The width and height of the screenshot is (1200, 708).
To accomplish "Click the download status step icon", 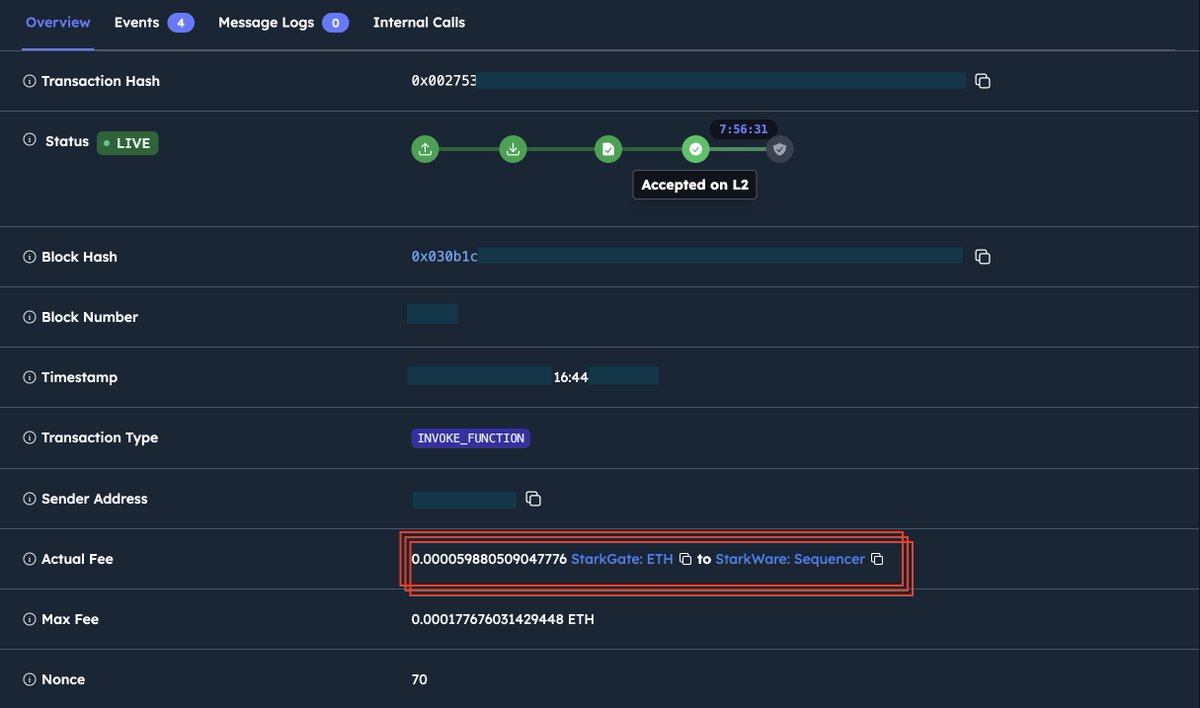I will click(x=513, y=150).
